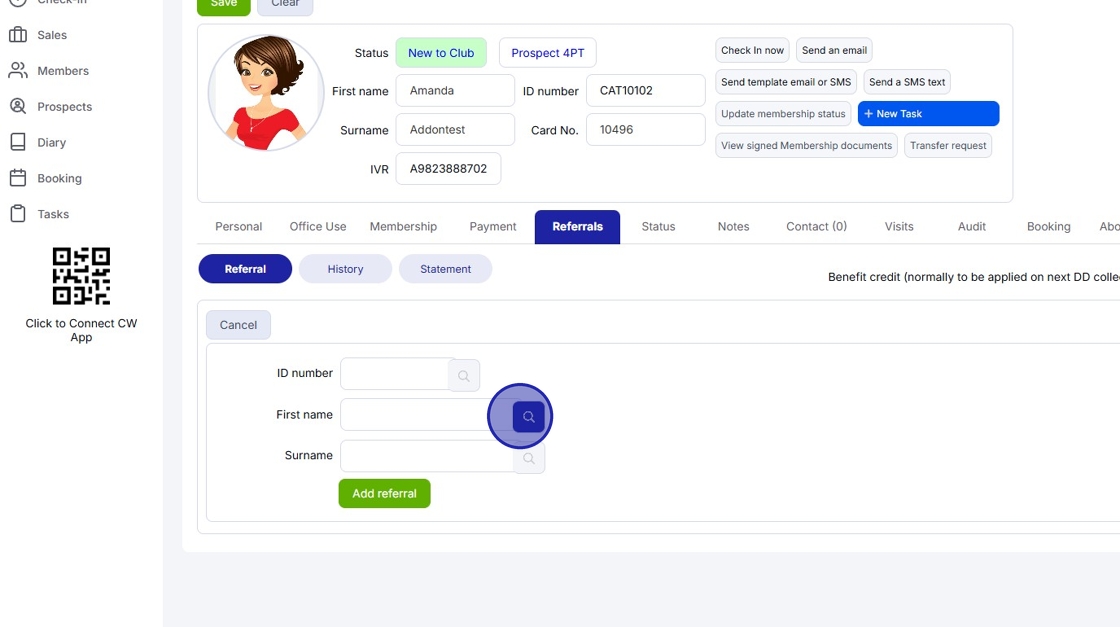Open the Membership tab

pyautogui.click(x=403, y=226)
